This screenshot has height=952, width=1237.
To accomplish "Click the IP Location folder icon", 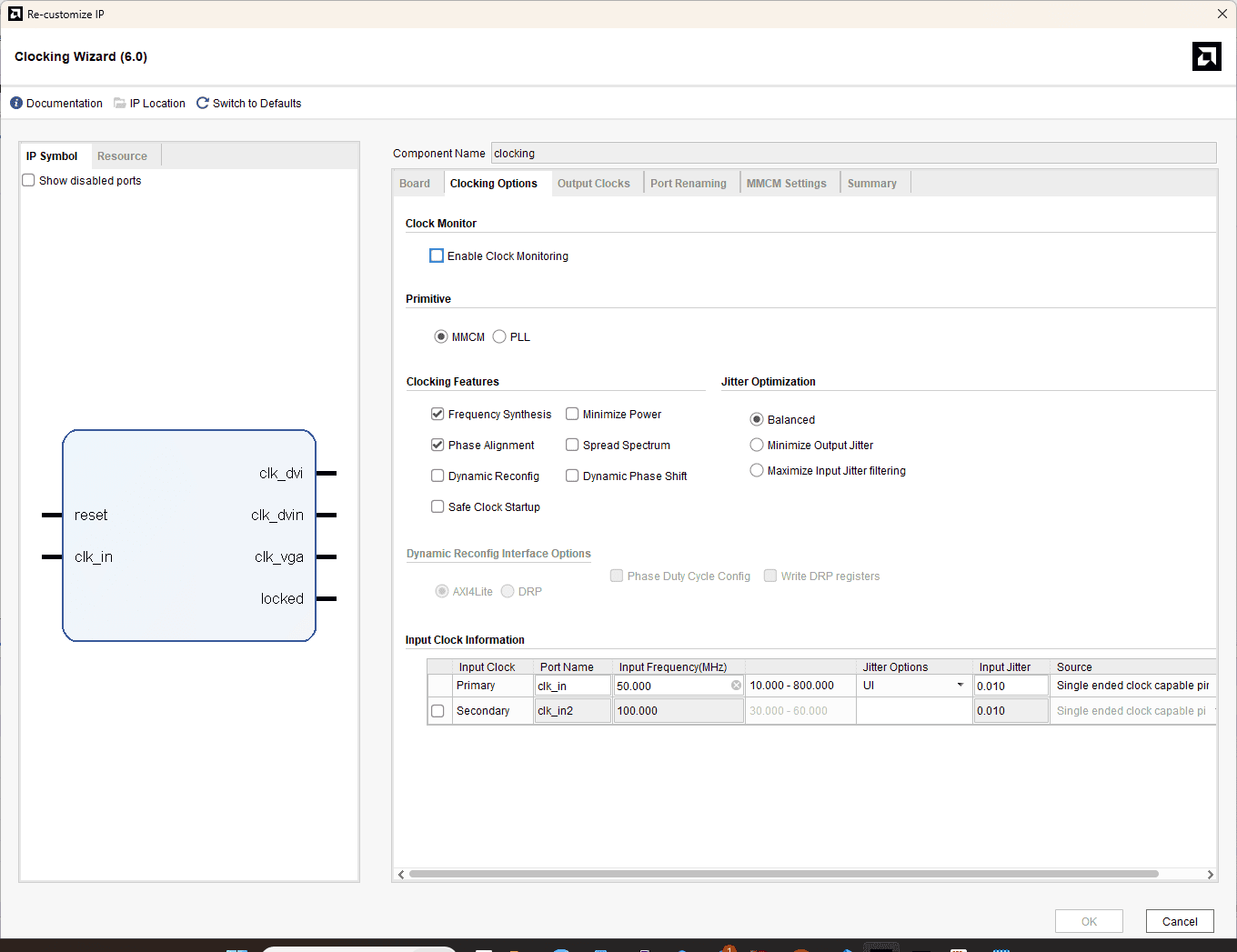I will (120, 103).
